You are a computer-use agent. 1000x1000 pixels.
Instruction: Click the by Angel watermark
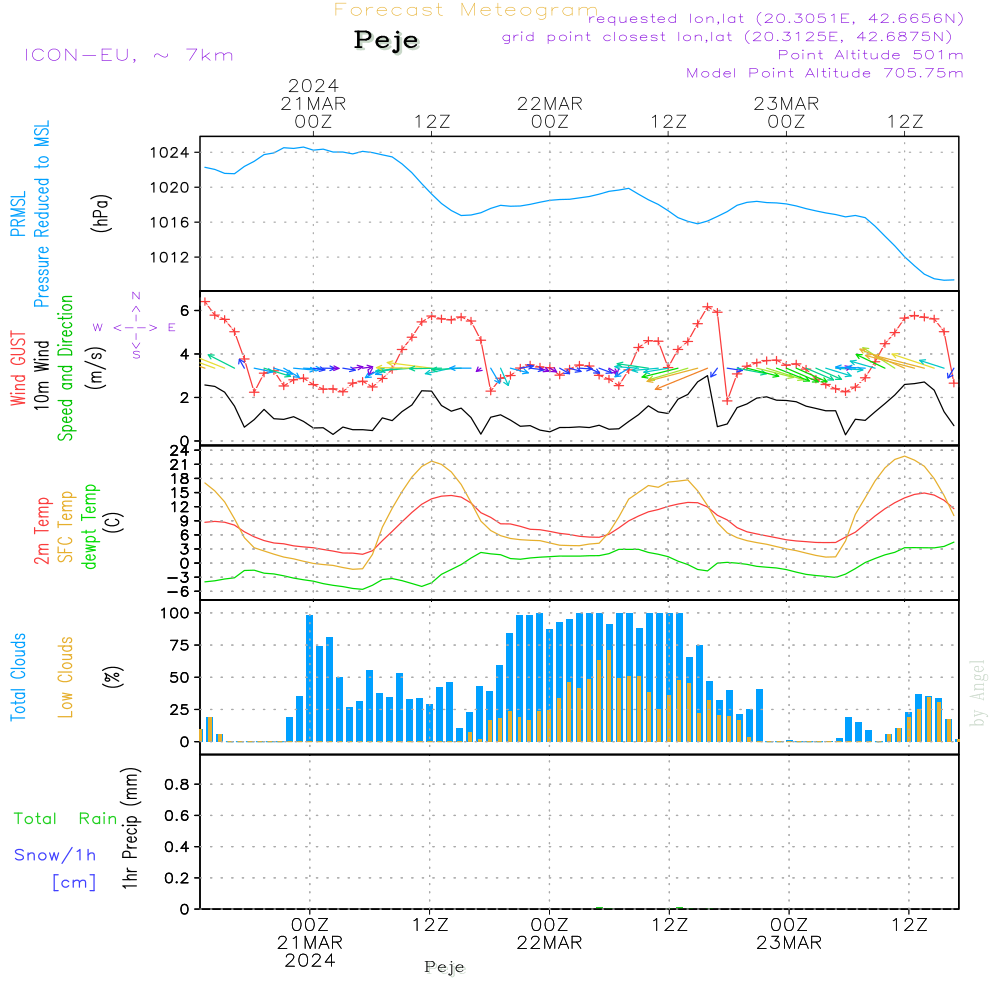click(x=979, y=694)
